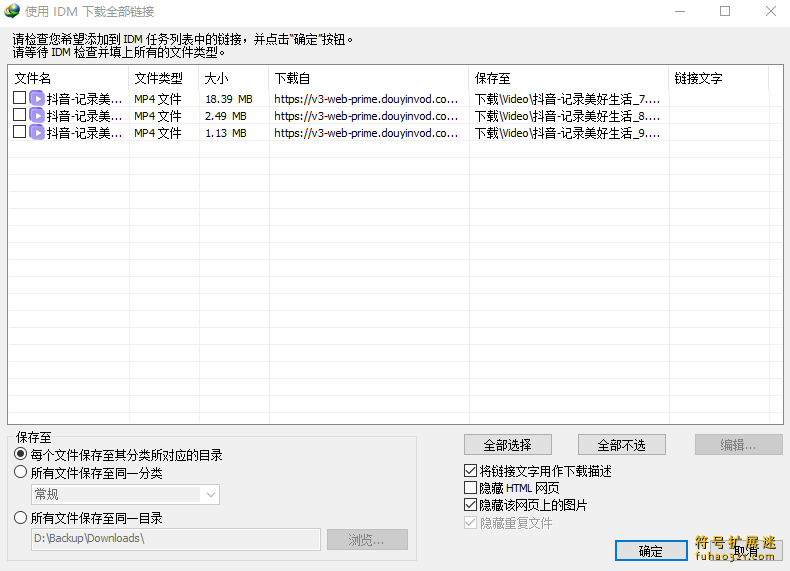
Task: Select the 18.39 MB size cell
Action: [x=229, y=99]
